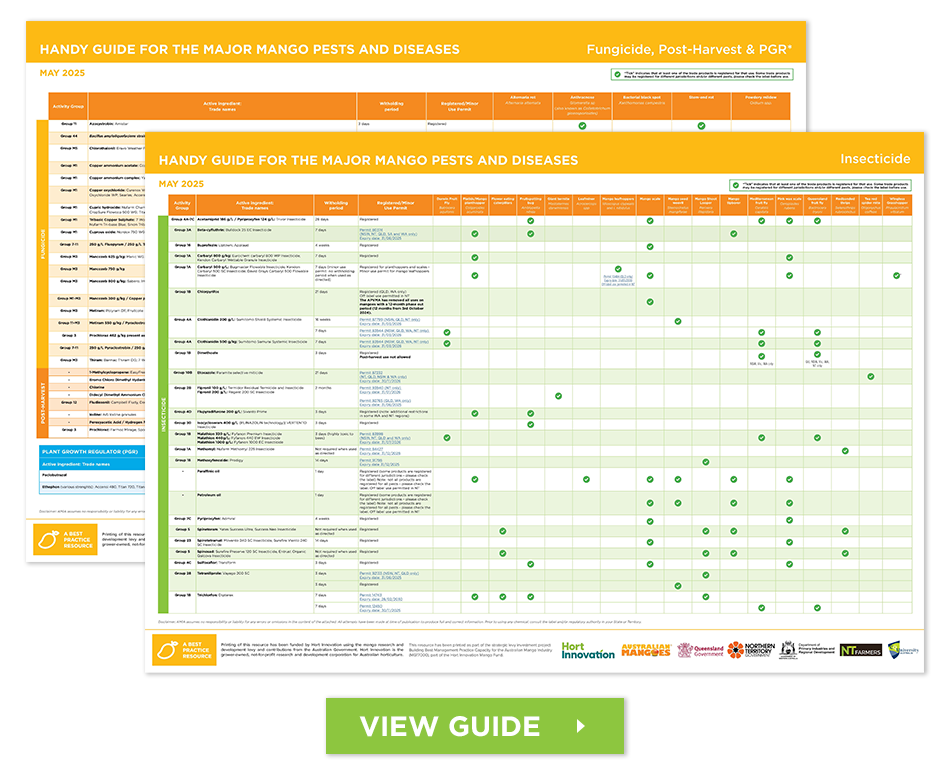Screen dimensions: 950x768
Task: Click the tick legend icon on Fungicide page
Action: 617,74
